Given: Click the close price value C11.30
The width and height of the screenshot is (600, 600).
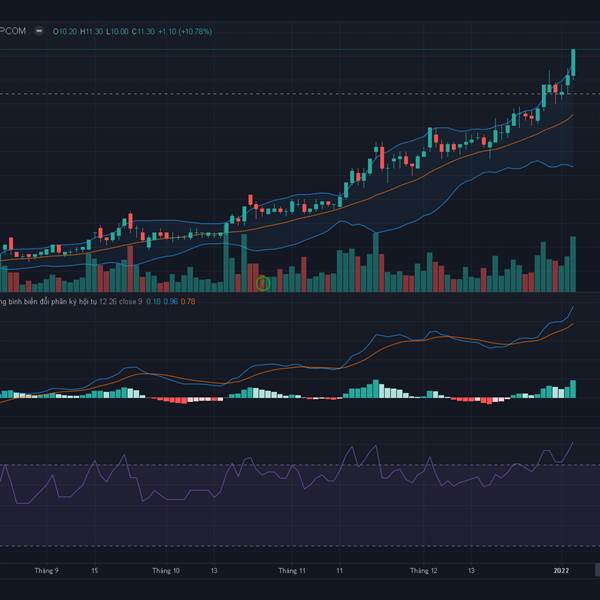Looking at the screenshot, I should click(x=143, y=31).
